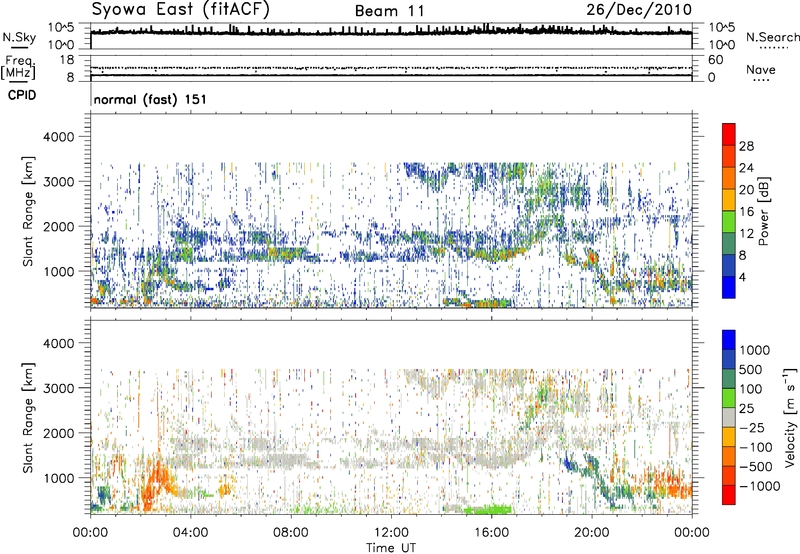Pick the grey -25 to 25 velocity segment
This screenshot has height=554, width=800.
pyautogui.click(x=729, y=417)
